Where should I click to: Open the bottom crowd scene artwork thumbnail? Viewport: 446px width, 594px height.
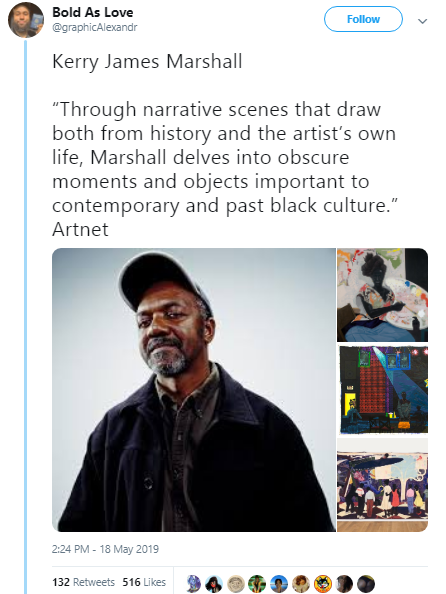382,485
